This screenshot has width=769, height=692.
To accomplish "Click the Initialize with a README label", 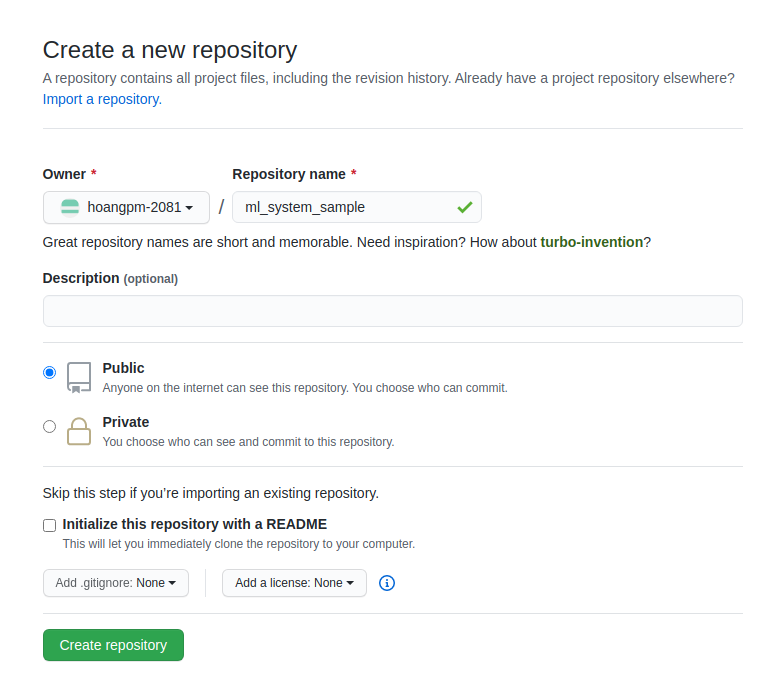I will pos(195,524).
